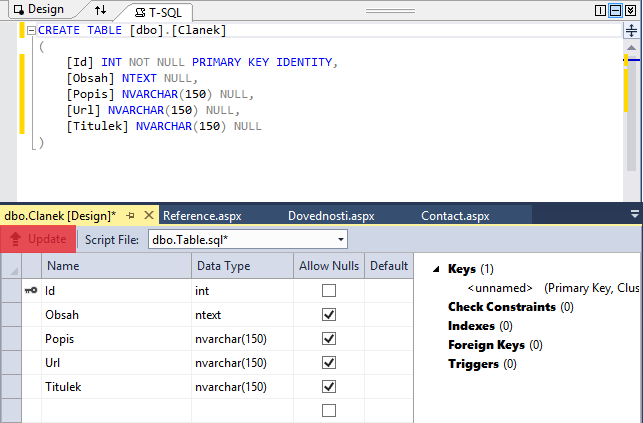
Task: Click CREATE TABLE line in T-SQL editor
Action: point(132,30)
